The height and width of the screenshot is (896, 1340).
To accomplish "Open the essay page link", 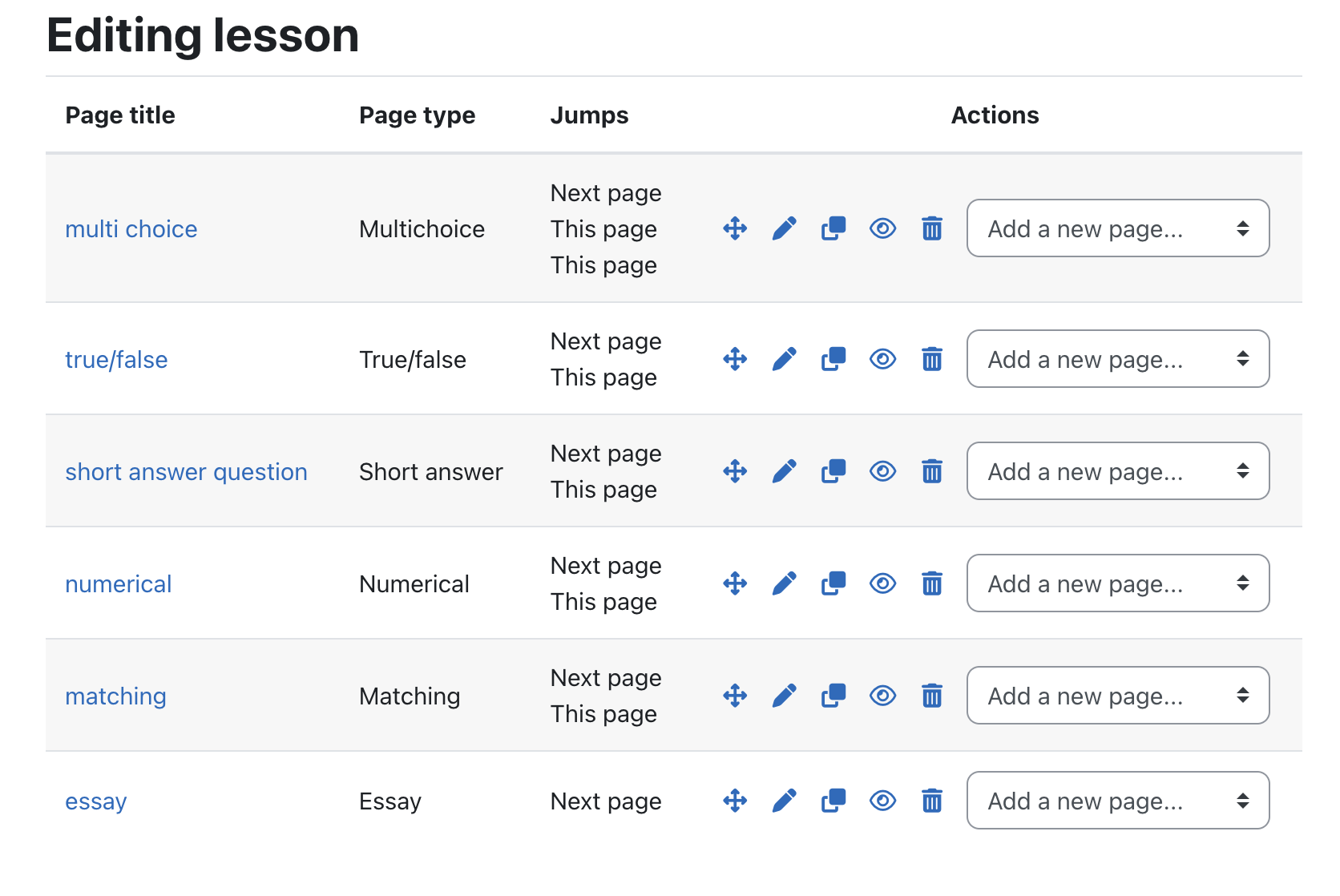I will tap(96, 801).
